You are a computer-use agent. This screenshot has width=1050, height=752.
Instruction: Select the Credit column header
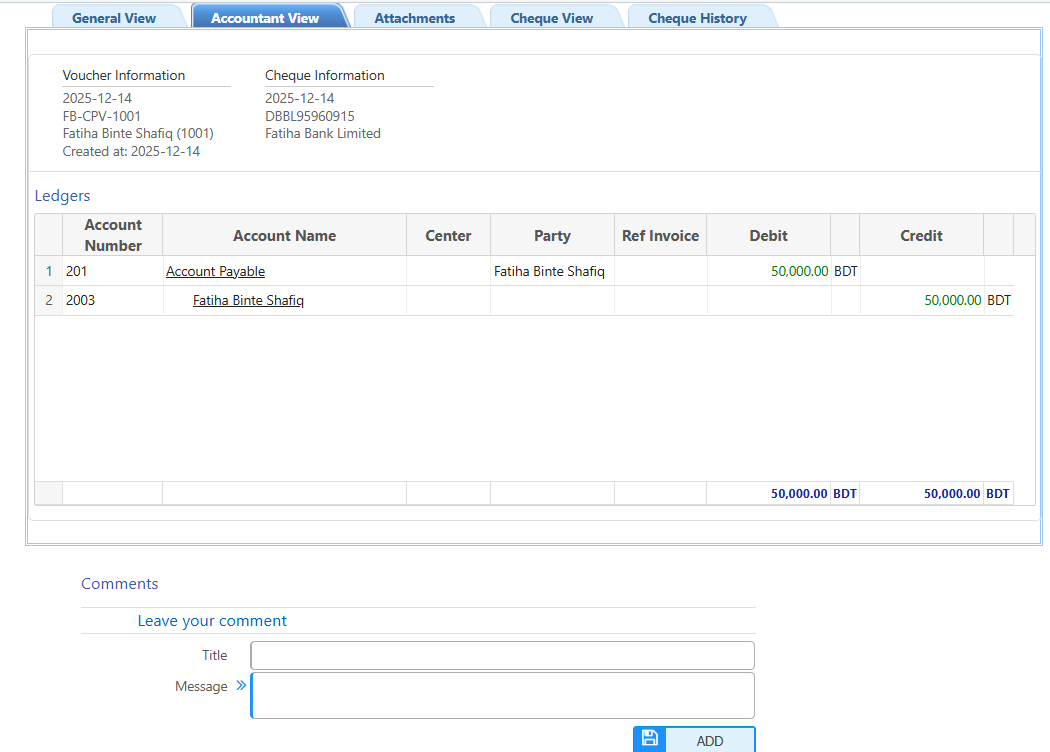pyautogui.click(x=921, y=235)
